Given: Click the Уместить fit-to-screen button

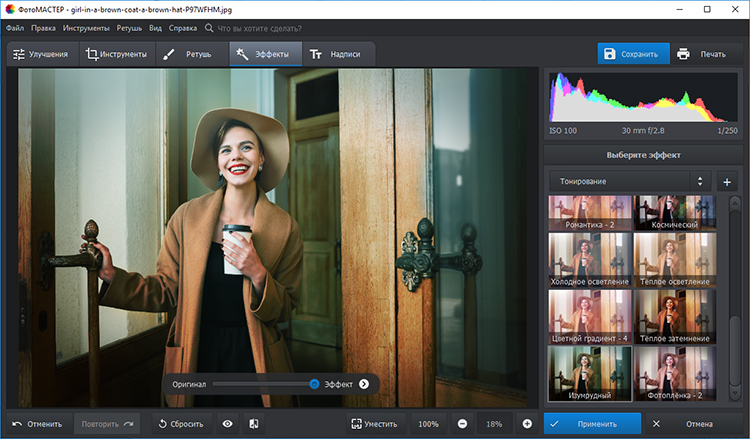Looking at the screenshot, I should pos(375,424).
